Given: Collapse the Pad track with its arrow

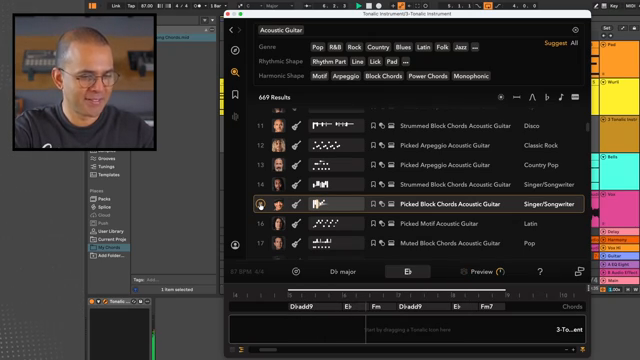Looking at the screenshot, I should tap(603, 44).
